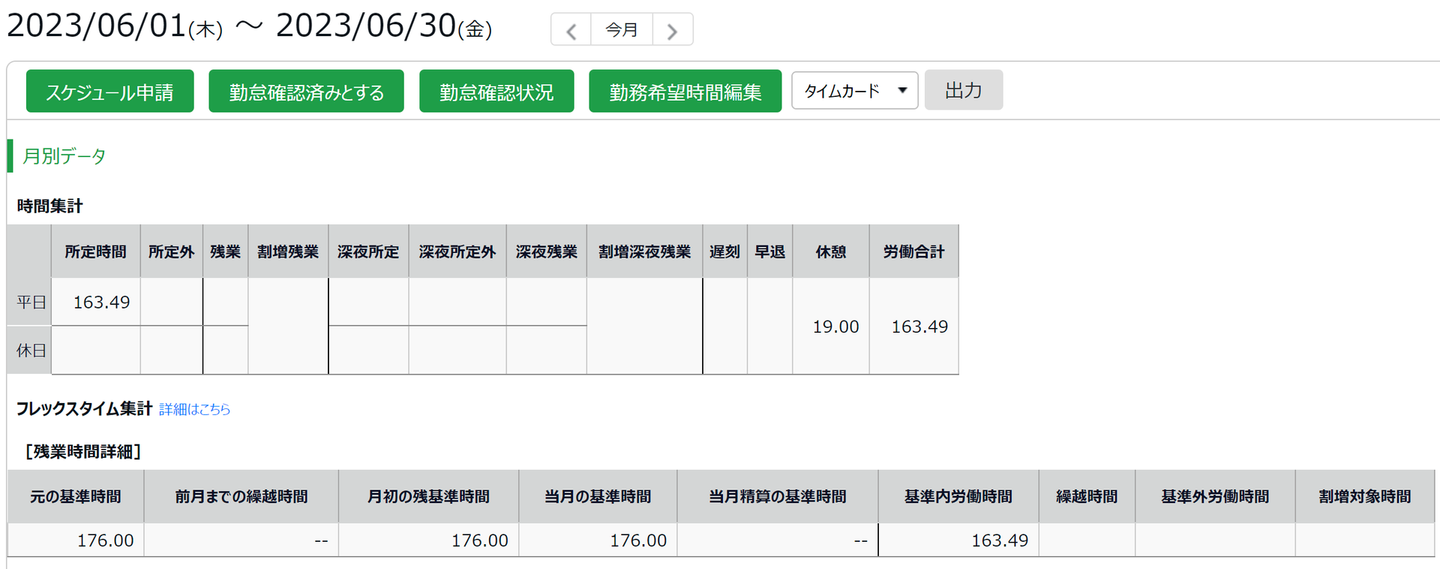Screen dimensions: 1440x569
Task: Open the スケジュール申請 schedule request
Action: point(110,92)
